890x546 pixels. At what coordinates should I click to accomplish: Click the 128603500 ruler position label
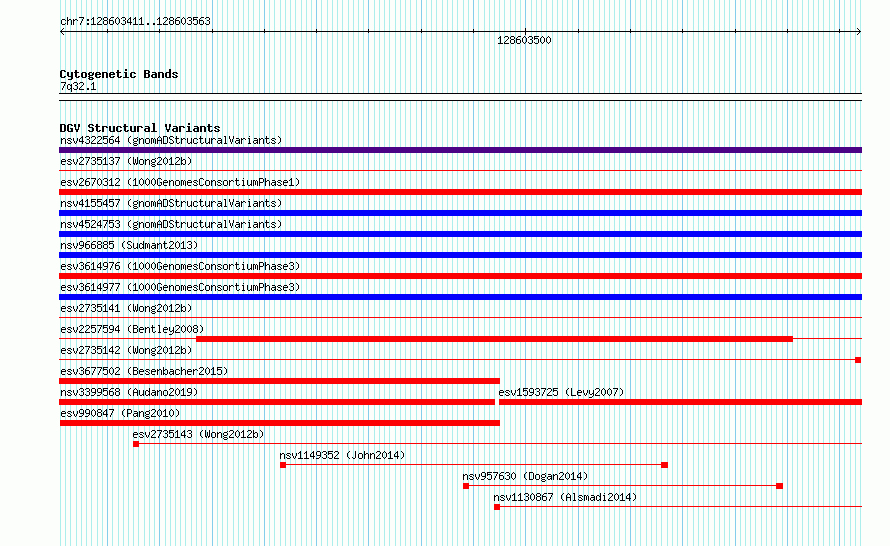(x=524, y=40)
